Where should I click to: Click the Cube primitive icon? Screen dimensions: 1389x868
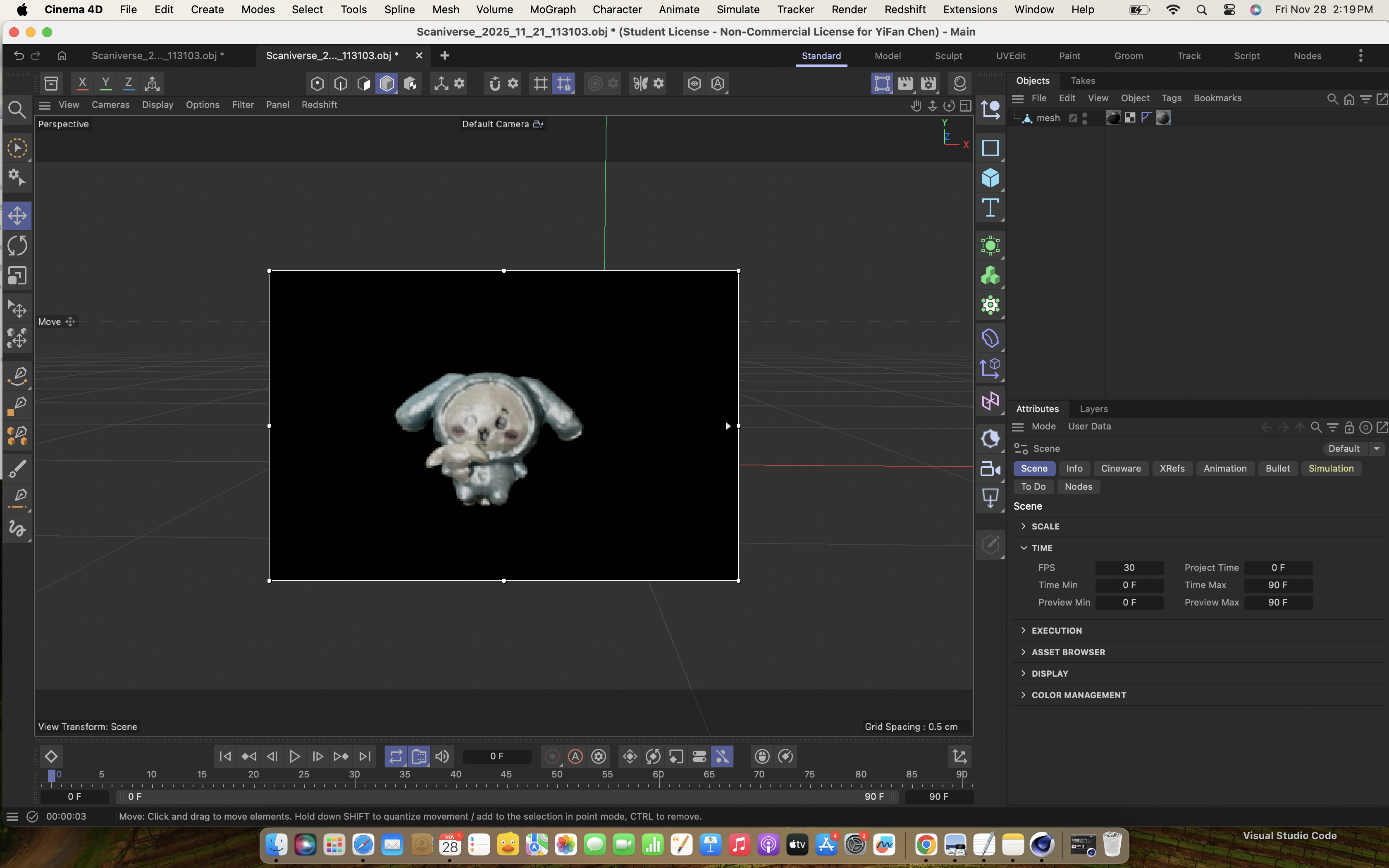(990, 178)
